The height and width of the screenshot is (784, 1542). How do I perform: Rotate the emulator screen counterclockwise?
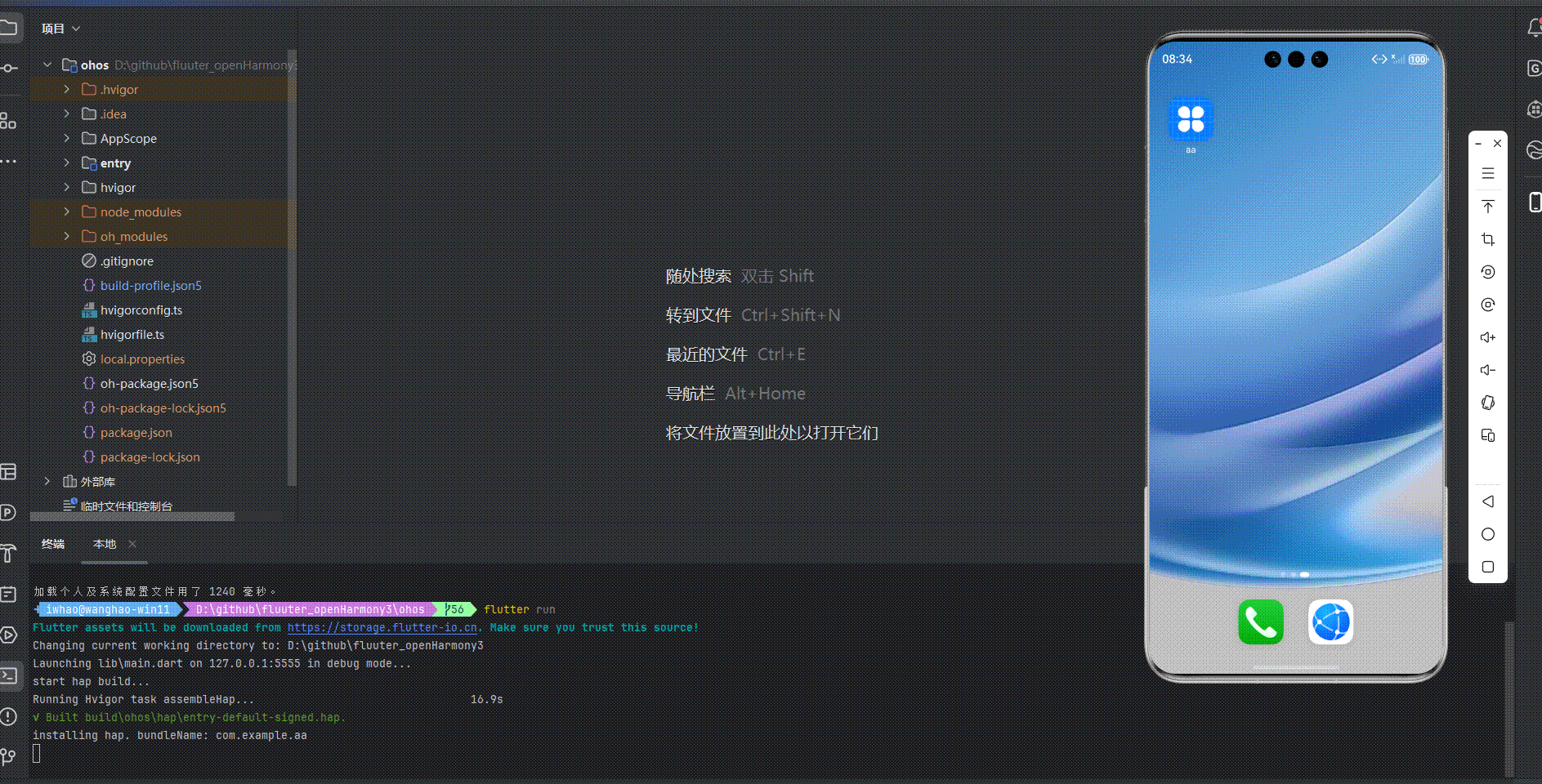tap(1487, 272)
